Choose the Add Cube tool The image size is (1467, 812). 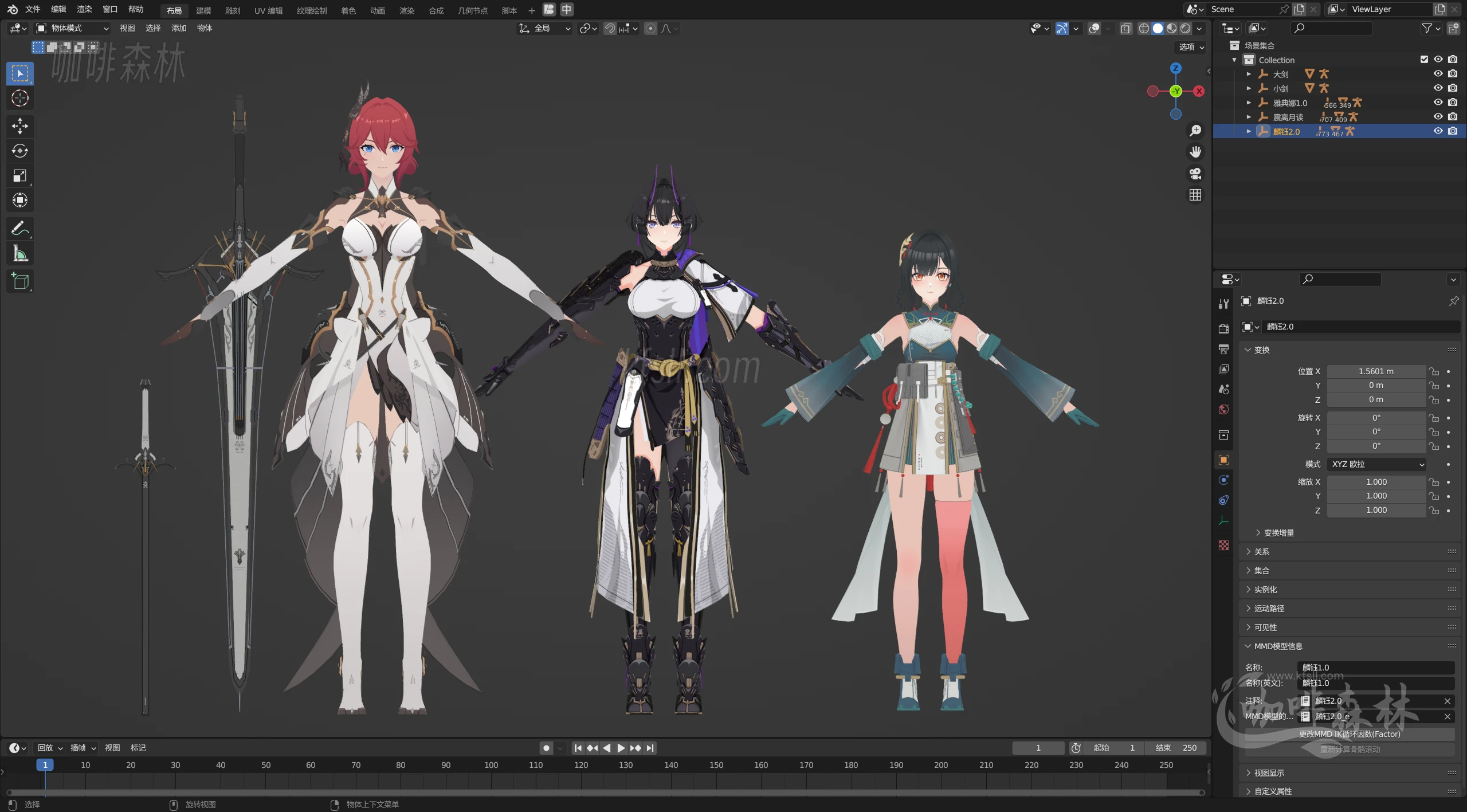(20, 281)
